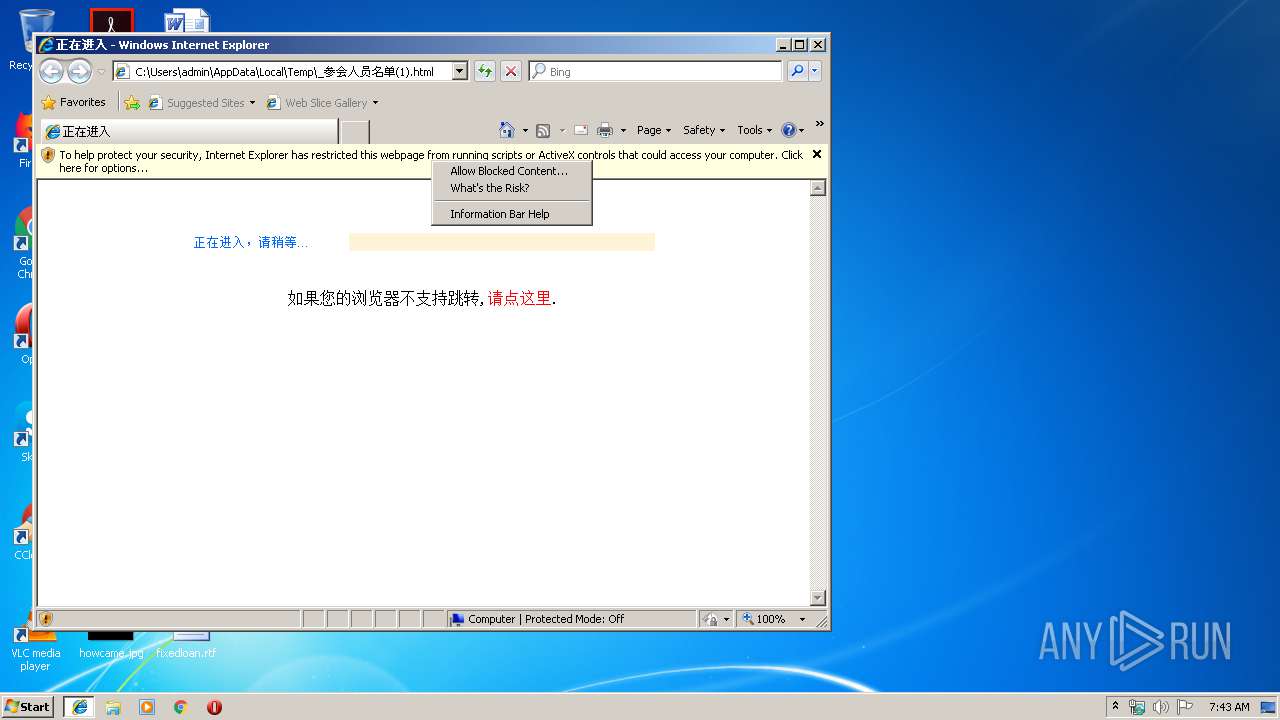This screenshot has width=1280, height=720.
Task: Click the network tray icon
Action: (1137, 707)
